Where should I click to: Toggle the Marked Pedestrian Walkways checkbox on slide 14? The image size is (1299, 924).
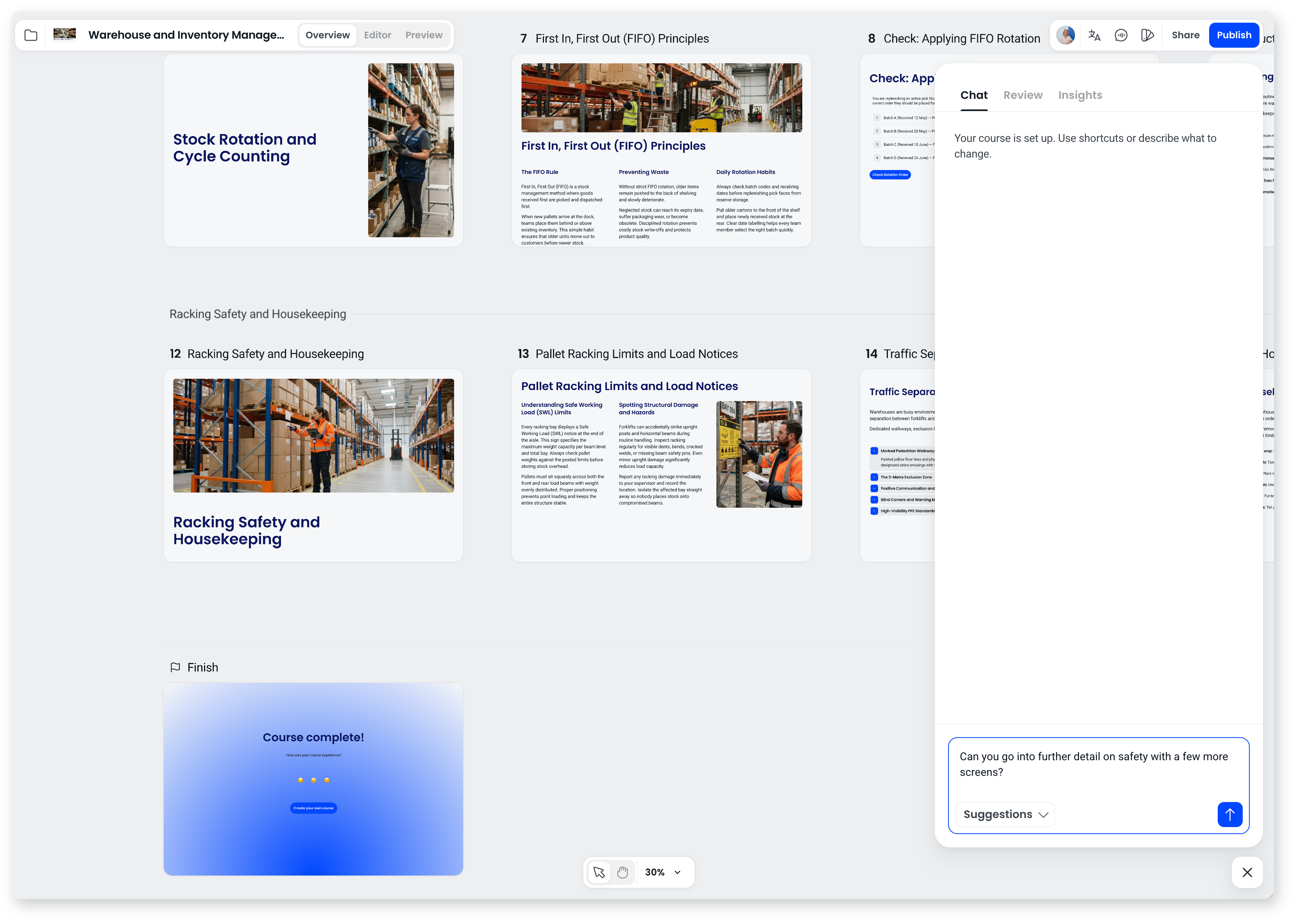[x=874, y=451]
